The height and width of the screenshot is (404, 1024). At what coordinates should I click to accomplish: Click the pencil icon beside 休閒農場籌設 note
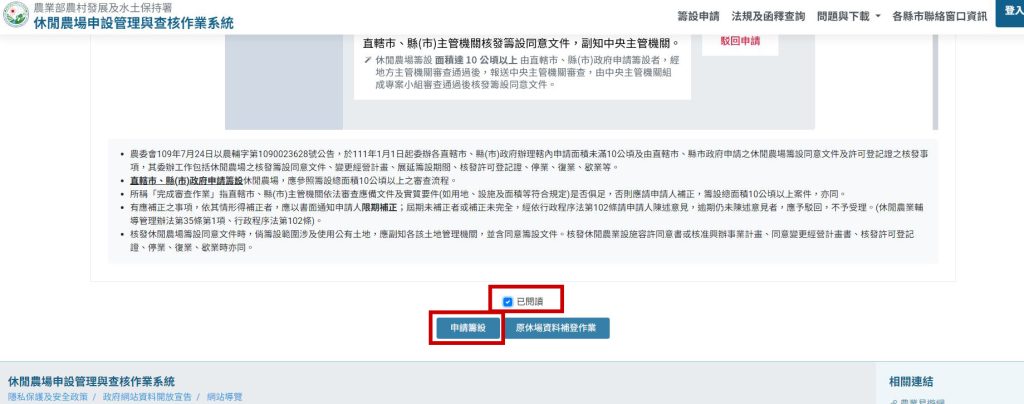(x=368, y=60)
